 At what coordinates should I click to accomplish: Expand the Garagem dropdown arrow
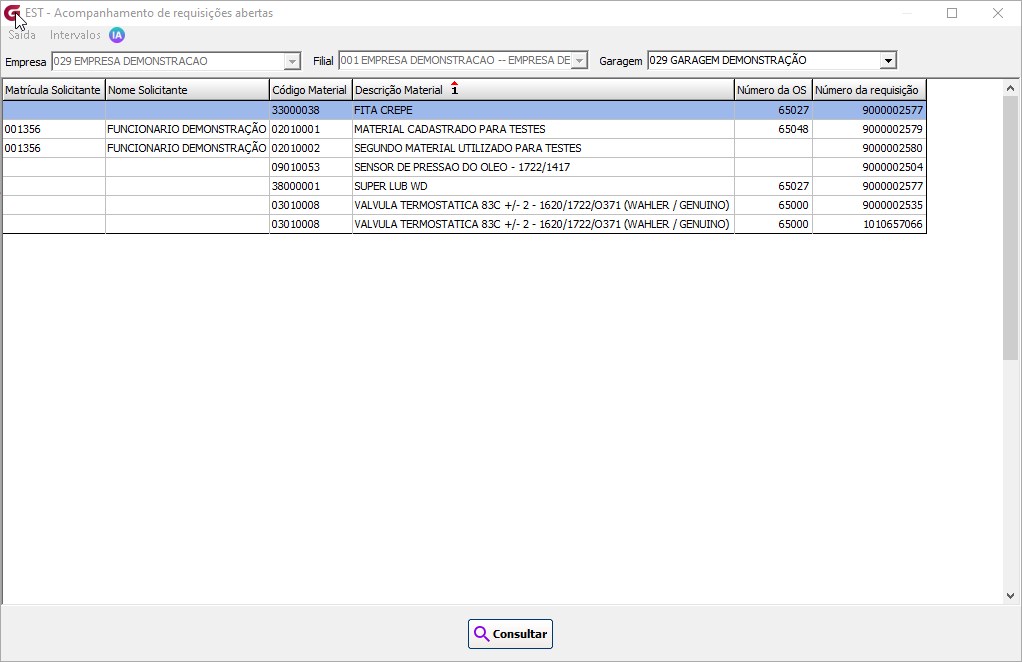888,61
